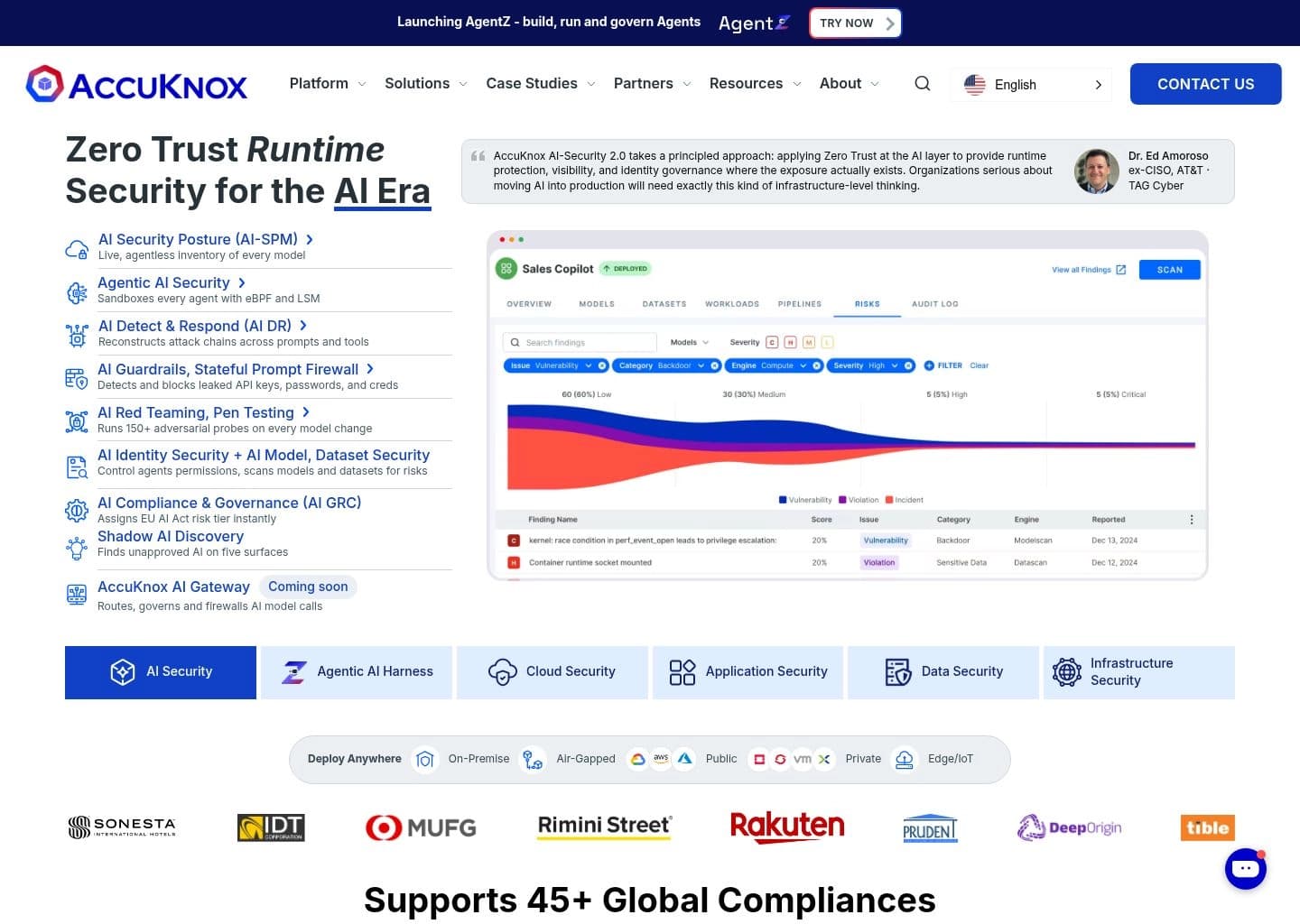Click Dr. Ed Amoroso's portrait photo
Screen dimensions: 1300x924
1097,171
